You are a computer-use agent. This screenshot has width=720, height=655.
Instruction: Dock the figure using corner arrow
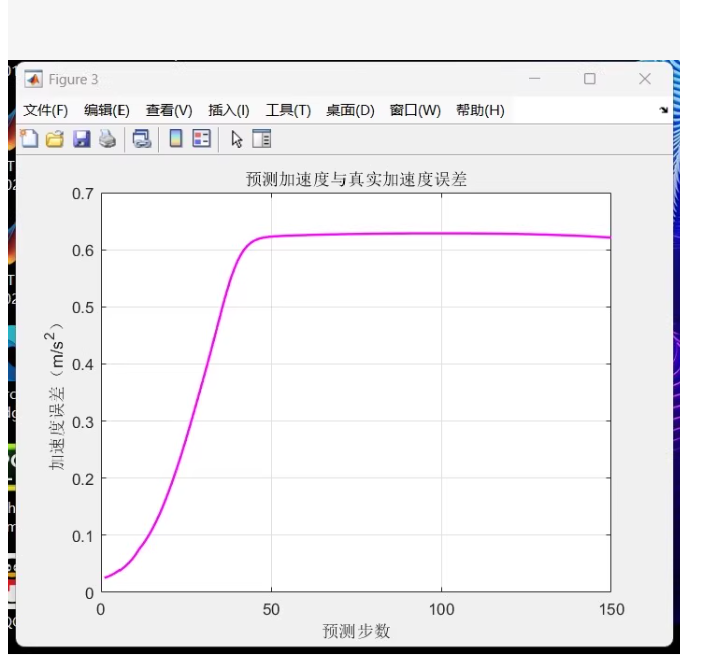pyautogui.click(x=664, y=110)
